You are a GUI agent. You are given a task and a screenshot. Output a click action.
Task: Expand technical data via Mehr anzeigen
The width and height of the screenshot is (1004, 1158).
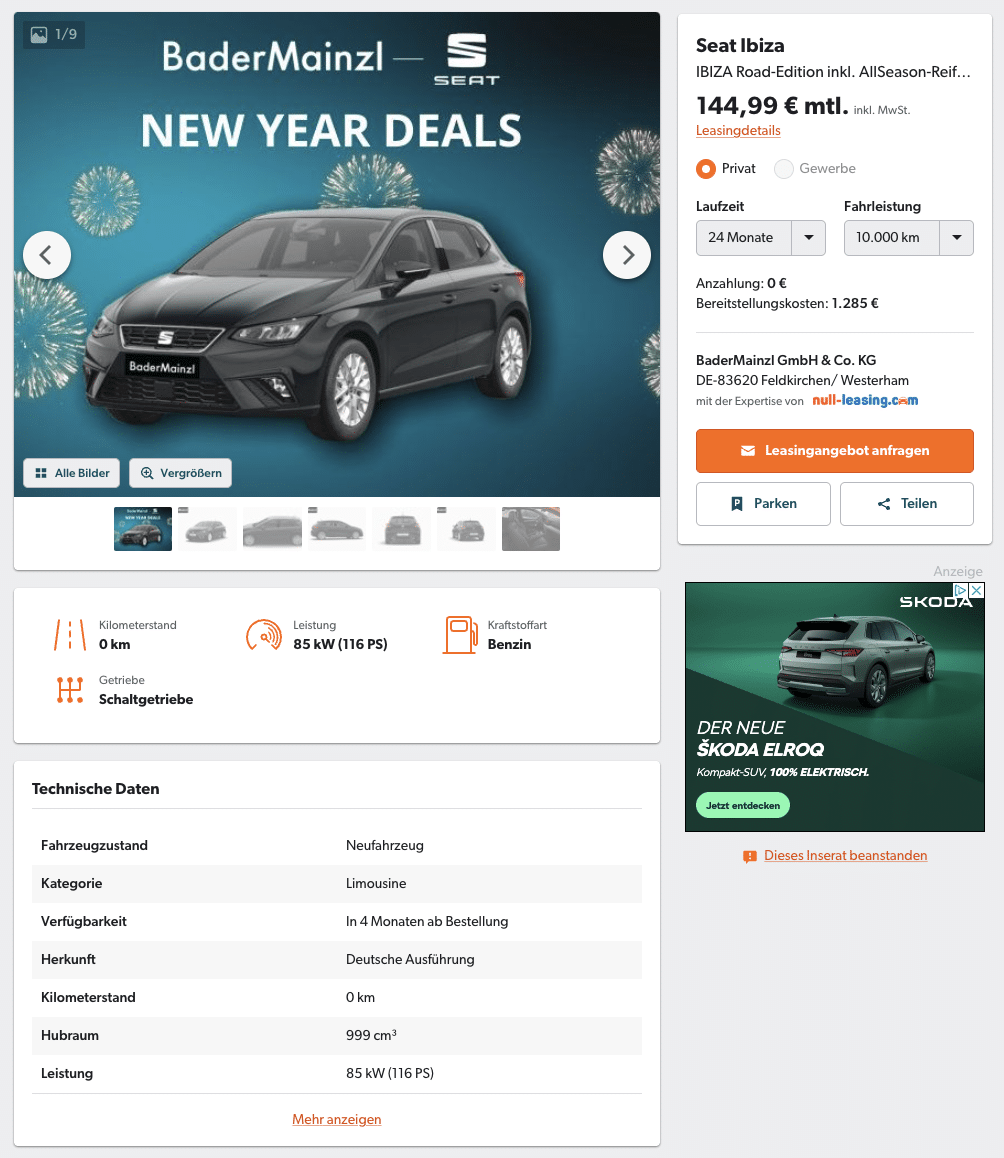pos(337,1119)
